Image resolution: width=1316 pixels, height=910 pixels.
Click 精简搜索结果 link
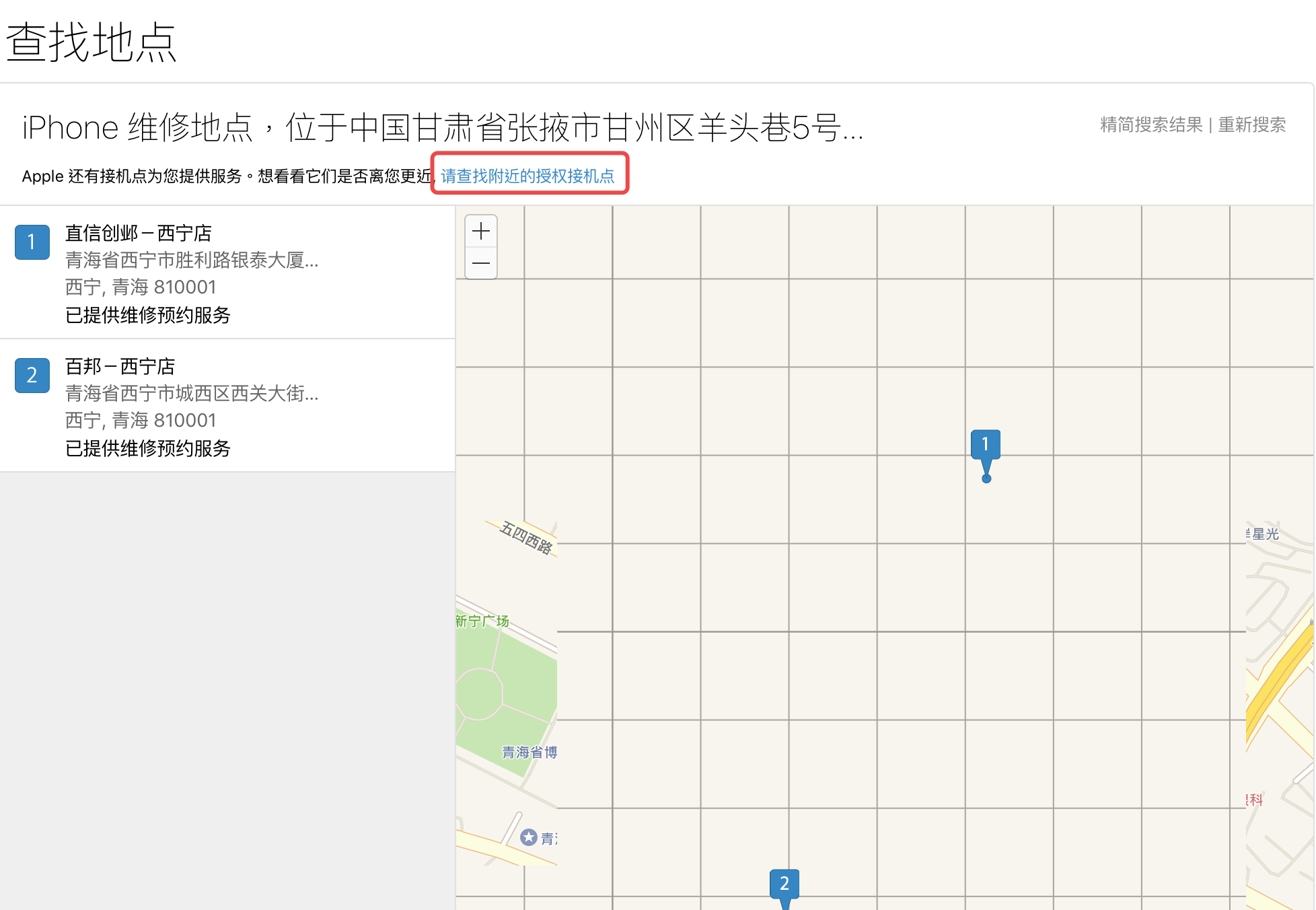[x=1150, y=125]
